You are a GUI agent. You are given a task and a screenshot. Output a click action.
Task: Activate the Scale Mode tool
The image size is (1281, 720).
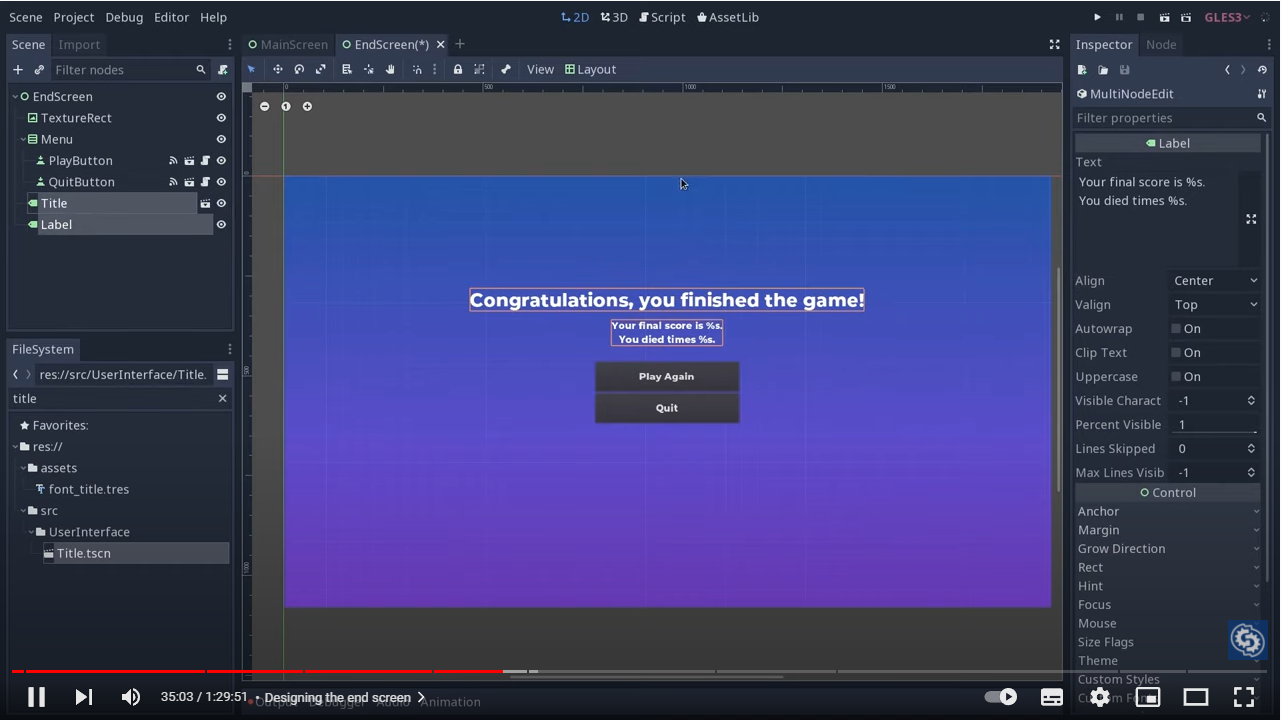(320, 69)
